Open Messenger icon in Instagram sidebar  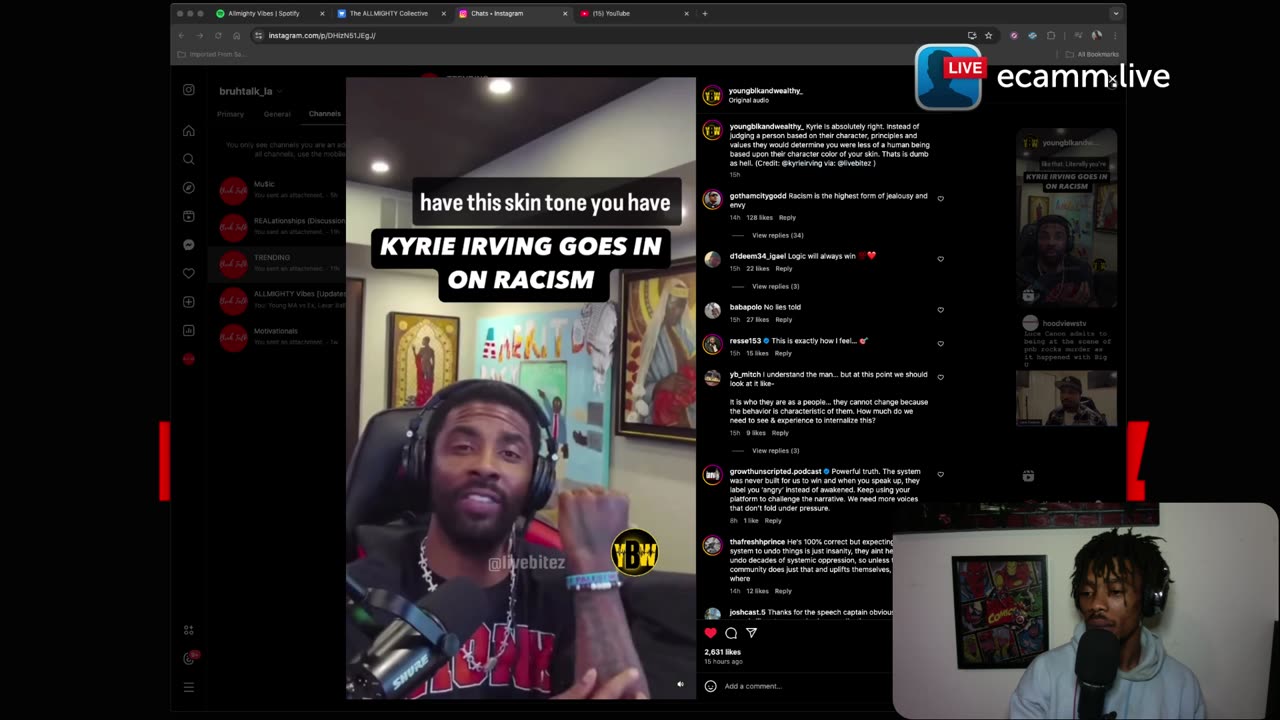click(x=188, y=245)
